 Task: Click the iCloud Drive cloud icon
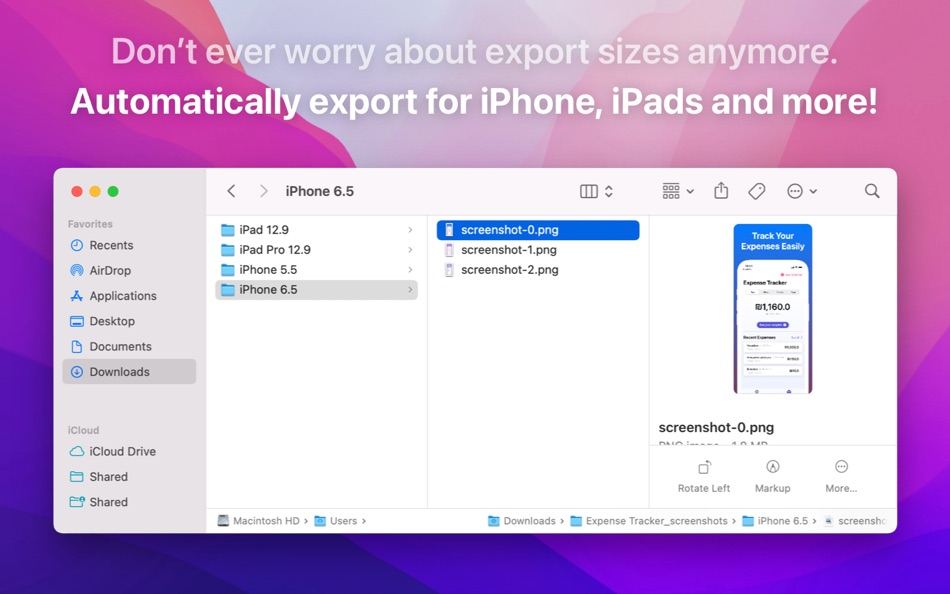point(77,452)
